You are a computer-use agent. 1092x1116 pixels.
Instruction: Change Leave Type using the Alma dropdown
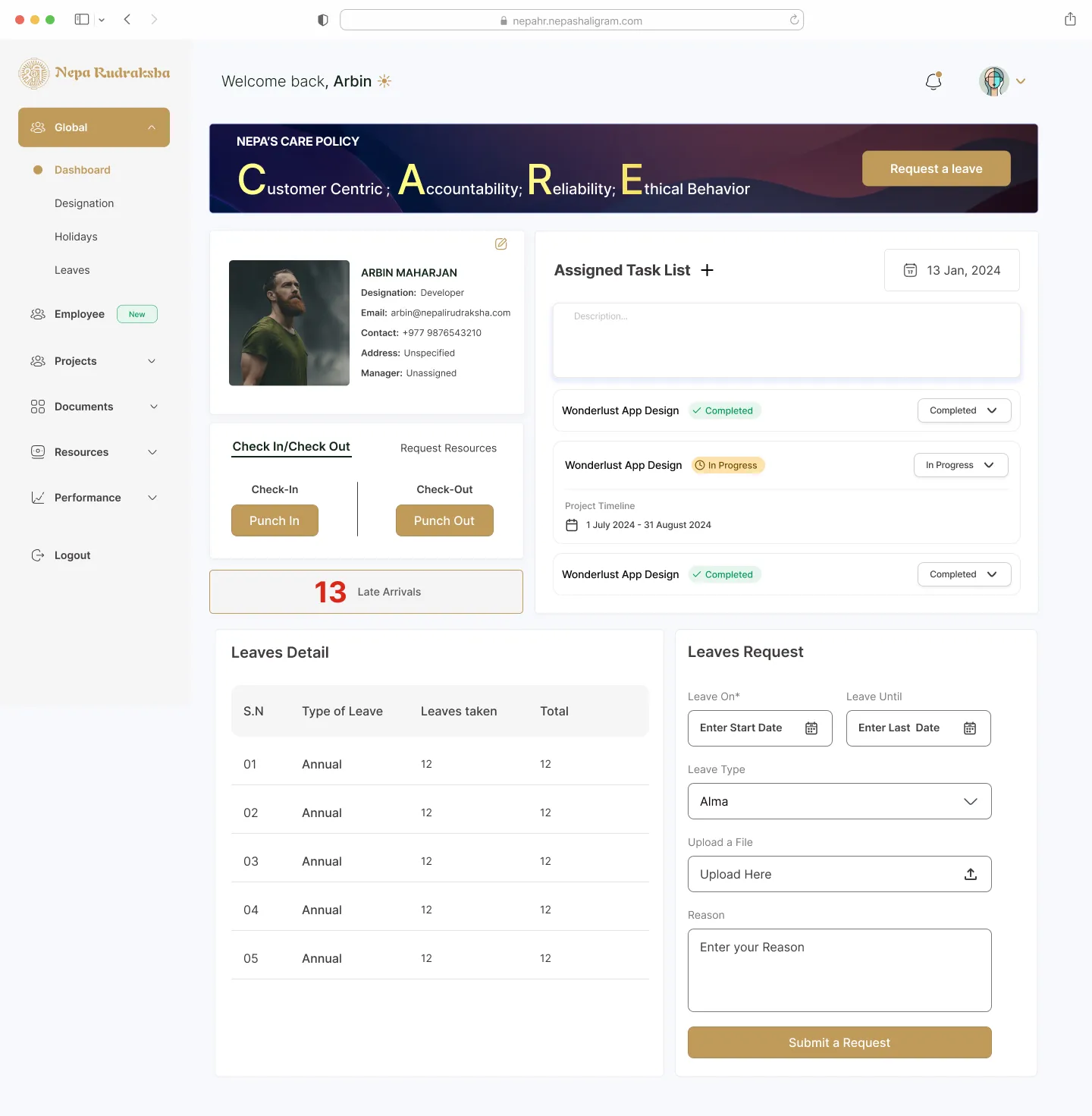click(839, 801)
